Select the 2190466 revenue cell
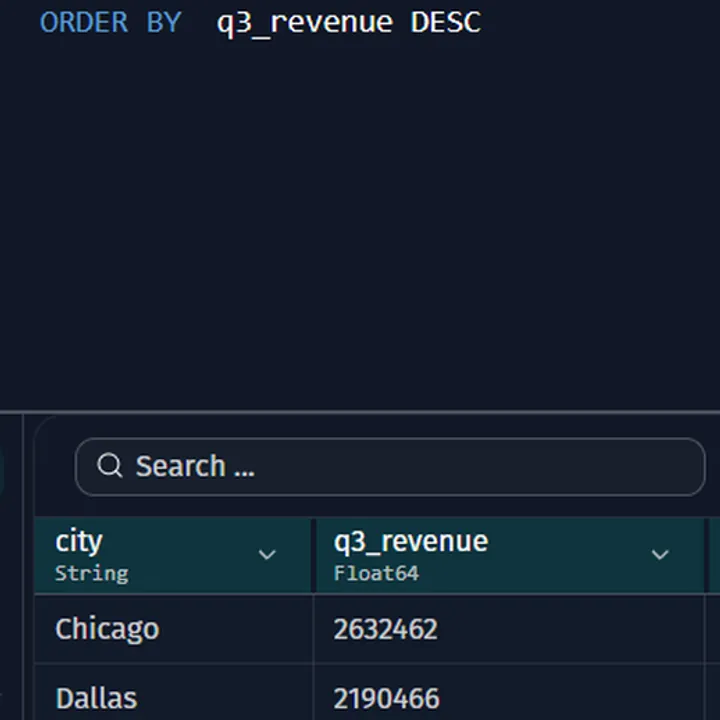Image resolution: width=720 pixels, height=720 pixels. click(x=509, y=692)
